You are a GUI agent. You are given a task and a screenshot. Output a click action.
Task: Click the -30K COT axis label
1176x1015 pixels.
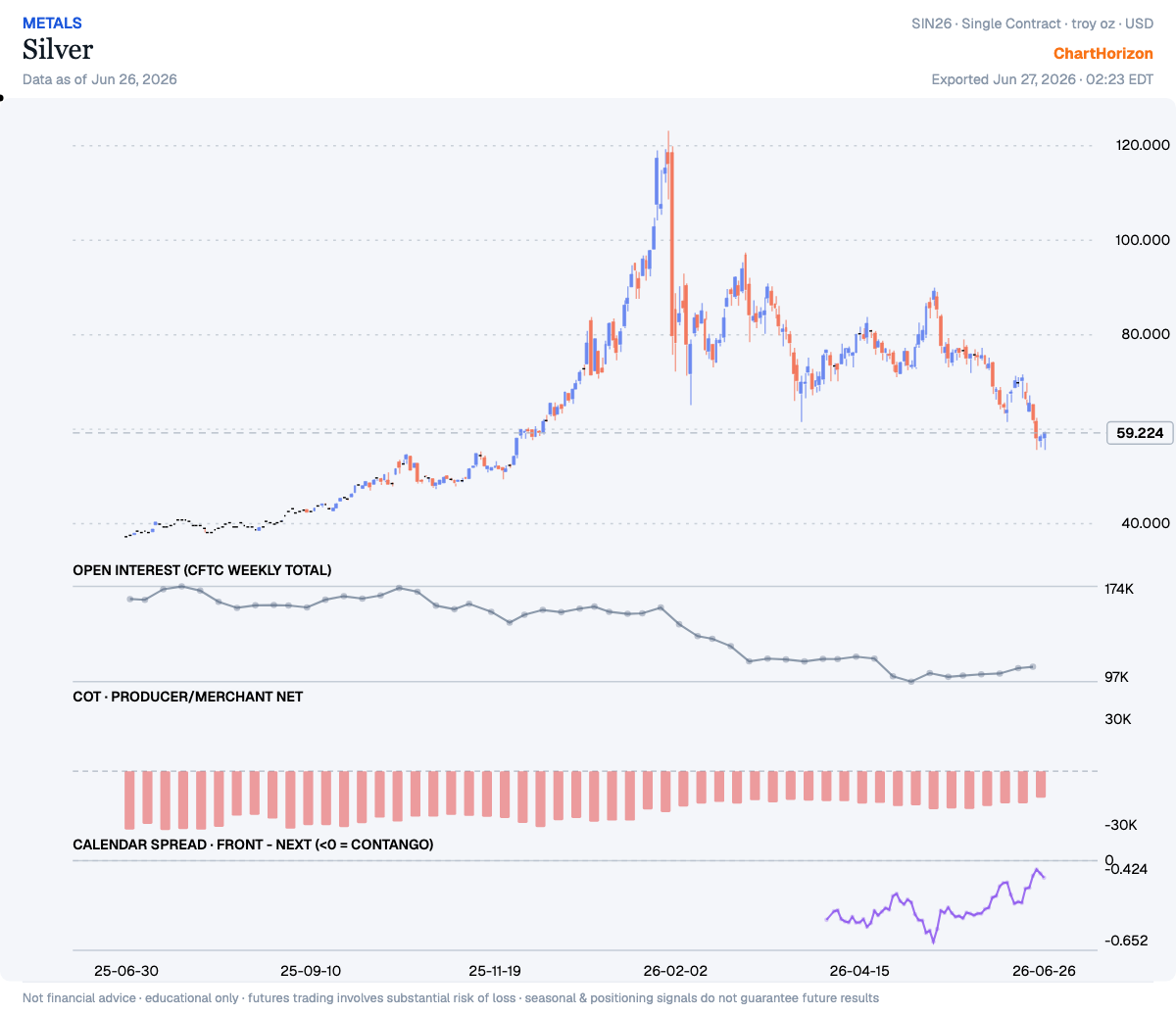(1121, 825)
